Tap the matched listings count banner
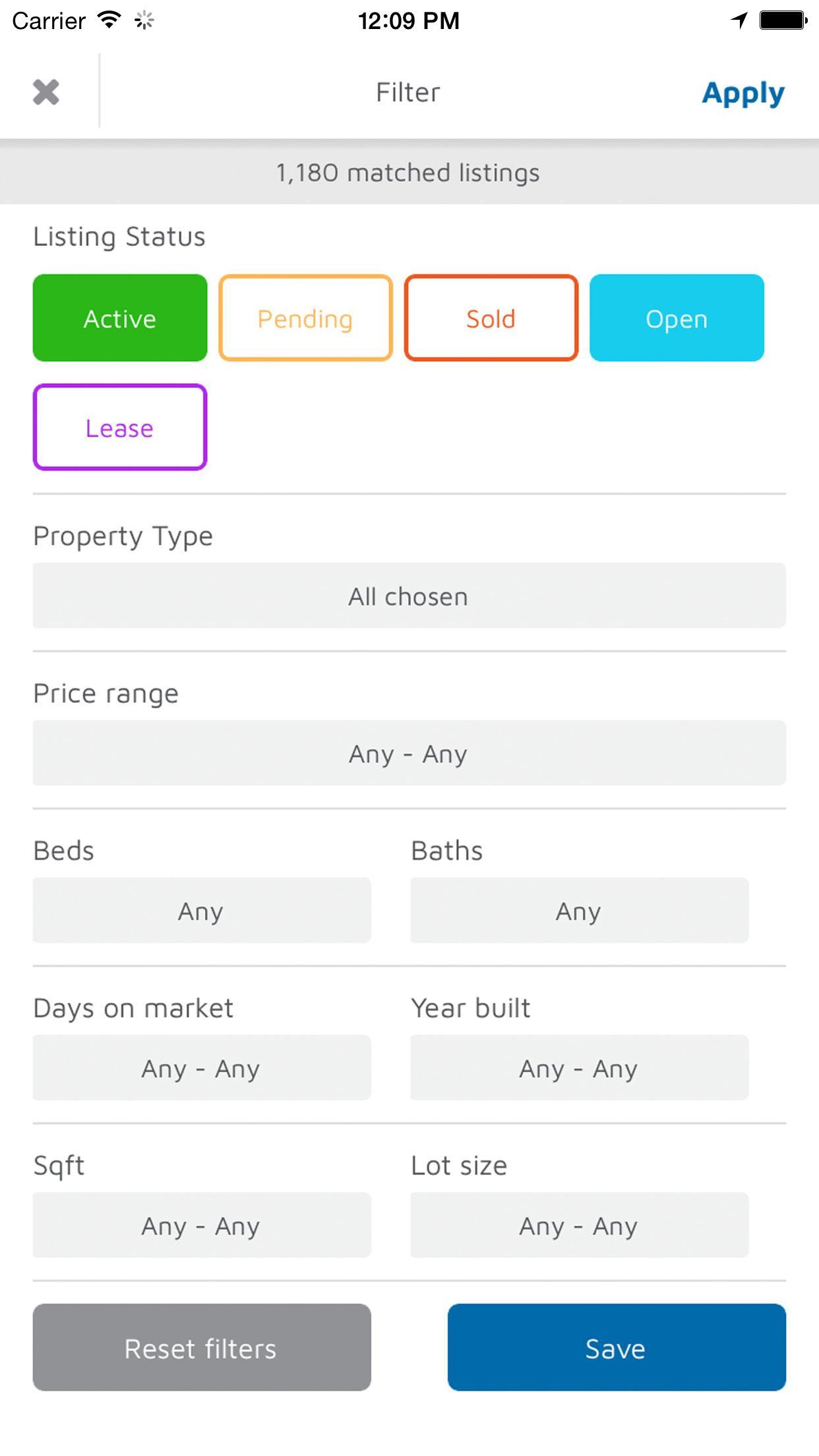This screenshot has height=1456, width=819. (409, 173)
